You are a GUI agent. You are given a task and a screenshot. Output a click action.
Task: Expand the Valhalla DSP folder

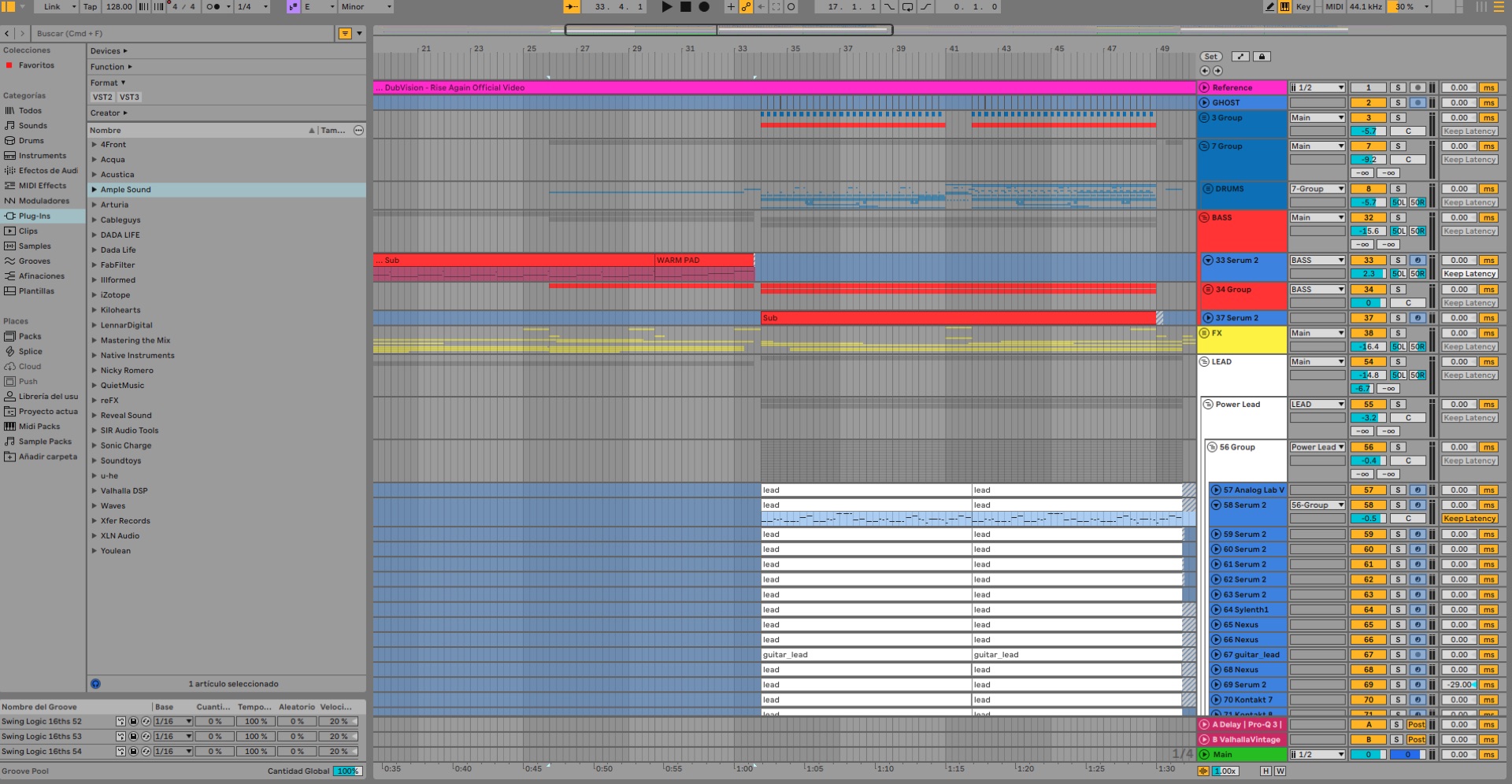pos(94,491)
